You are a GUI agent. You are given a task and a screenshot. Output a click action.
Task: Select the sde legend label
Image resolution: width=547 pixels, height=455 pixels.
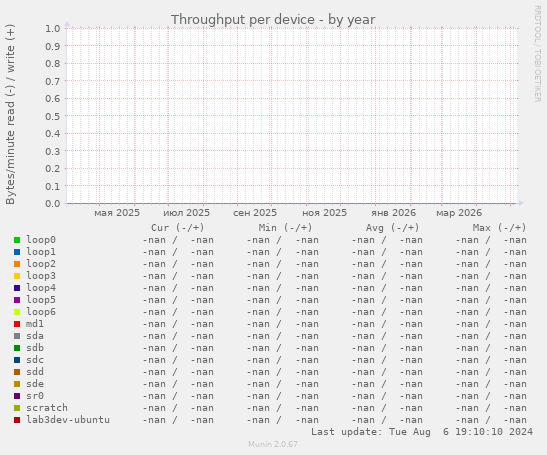(x=35, y=384)
